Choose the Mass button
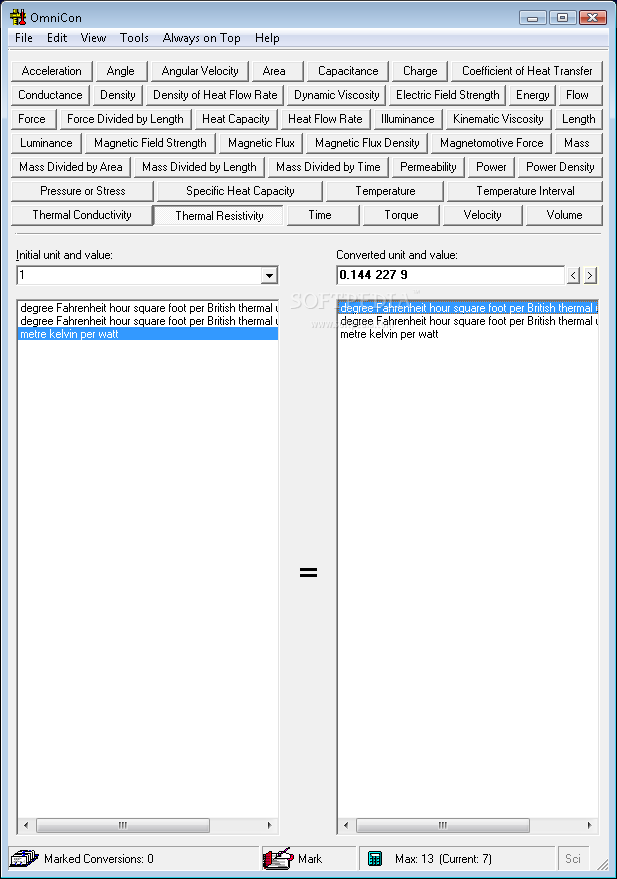The height and width of the screenshot is (879, 617). (577, 144)
